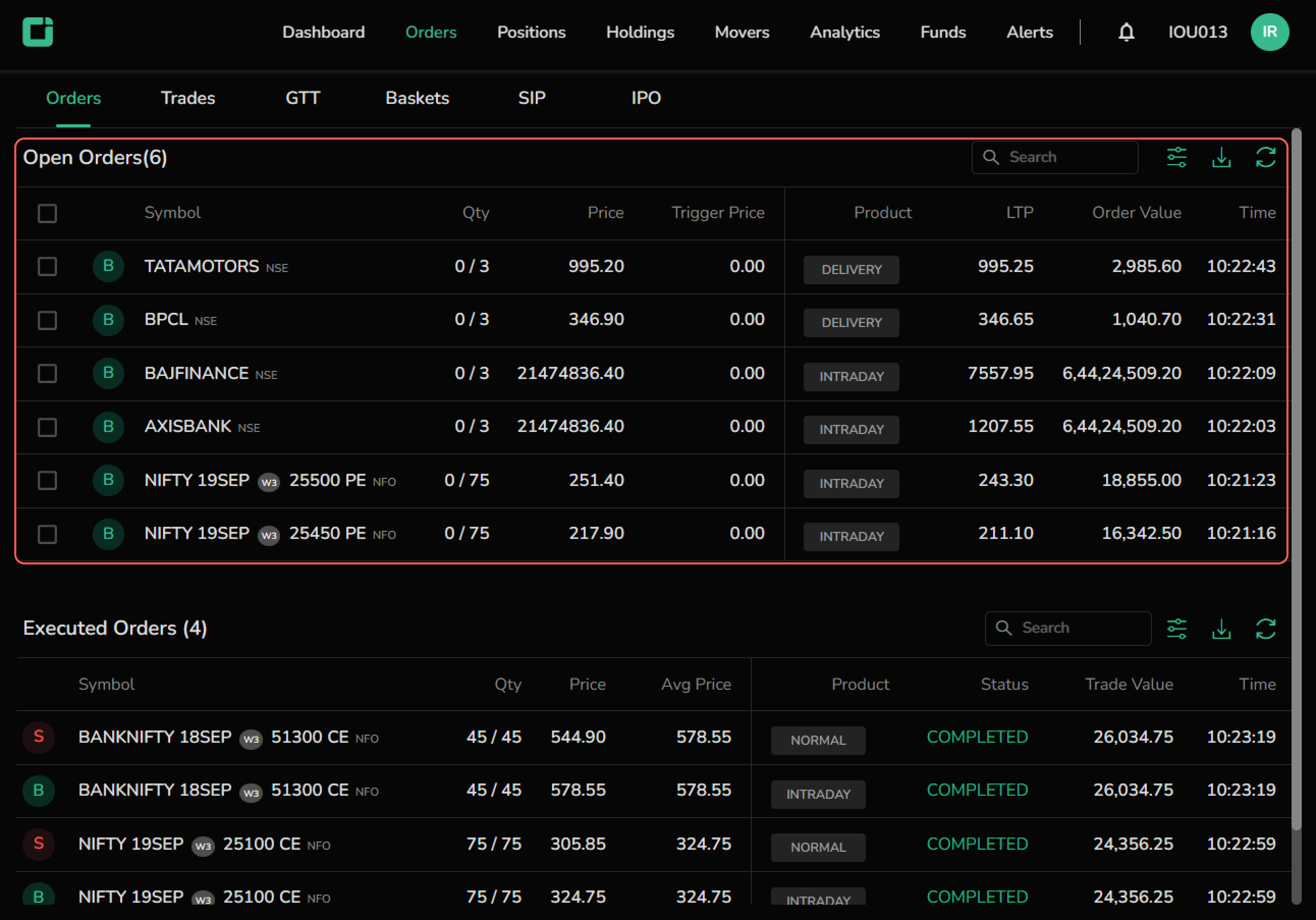
Task: Click the Avg Price column header
Action: pos(696,684)
